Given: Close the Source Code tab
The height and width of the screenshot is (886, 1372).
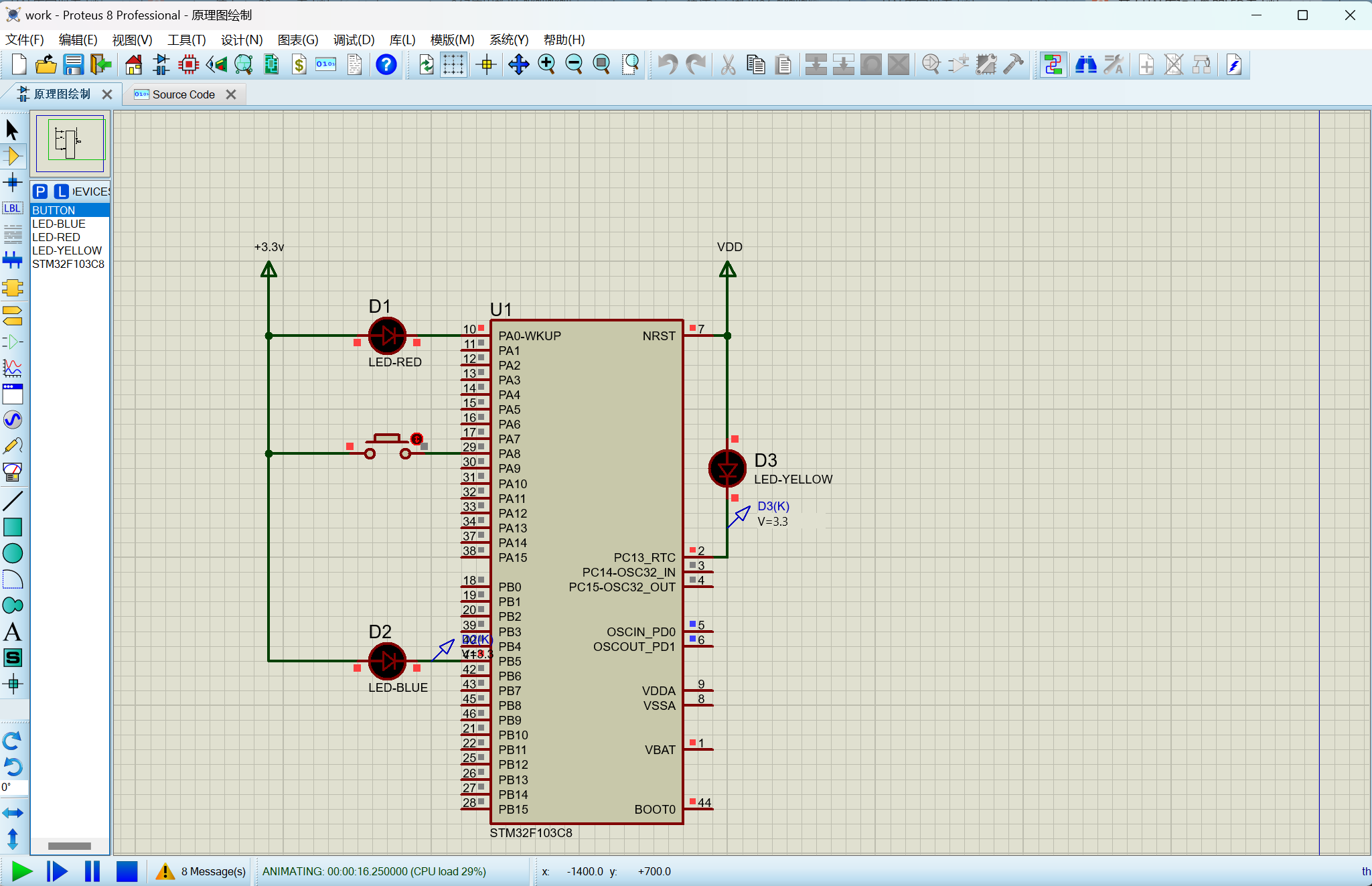Looking at the screenshot, I should tap(231, 94).
